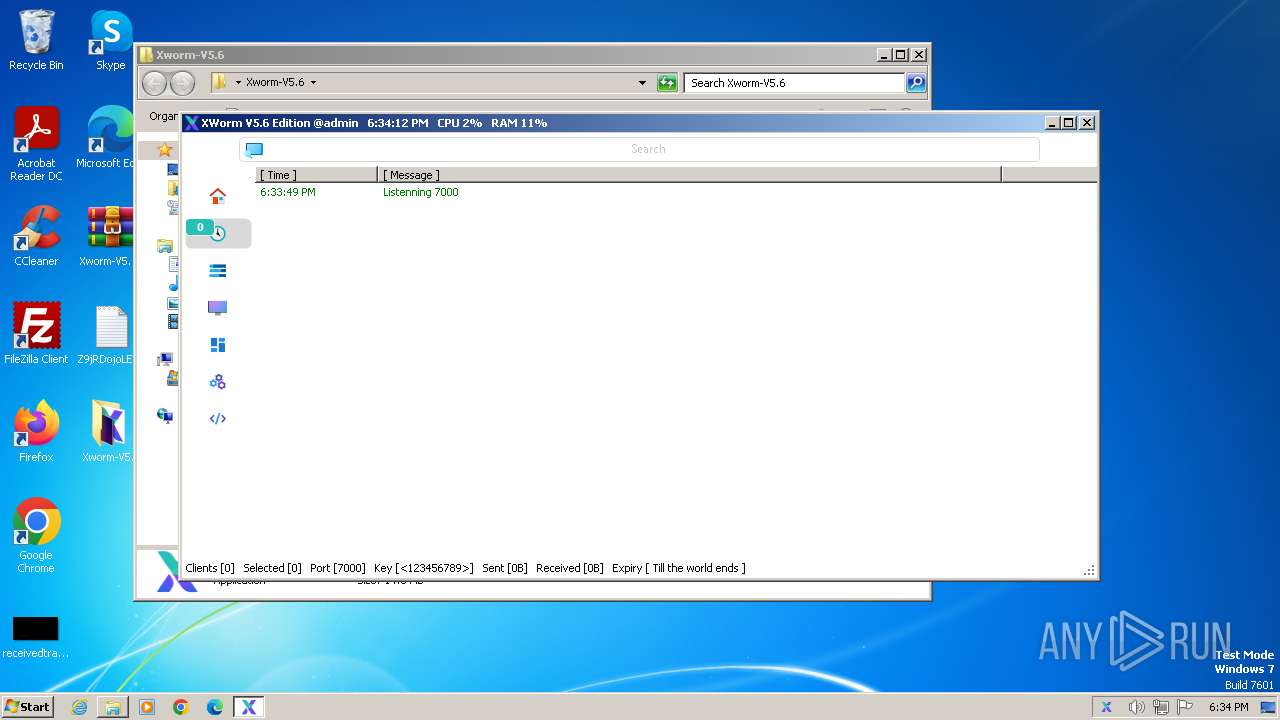This screenshot has height=720, width=1280.
Task: Click XWorm tray icon in notification area
Action: click(x=1106, y=707)
